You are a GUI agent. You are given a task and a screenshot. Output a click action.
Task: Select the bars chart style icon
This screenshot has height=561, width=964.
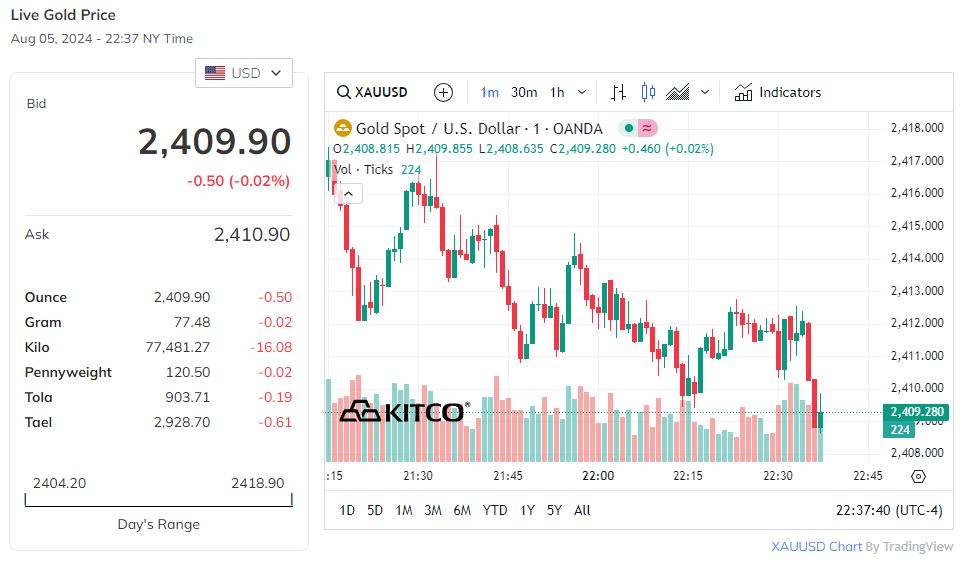pos(619,92)
